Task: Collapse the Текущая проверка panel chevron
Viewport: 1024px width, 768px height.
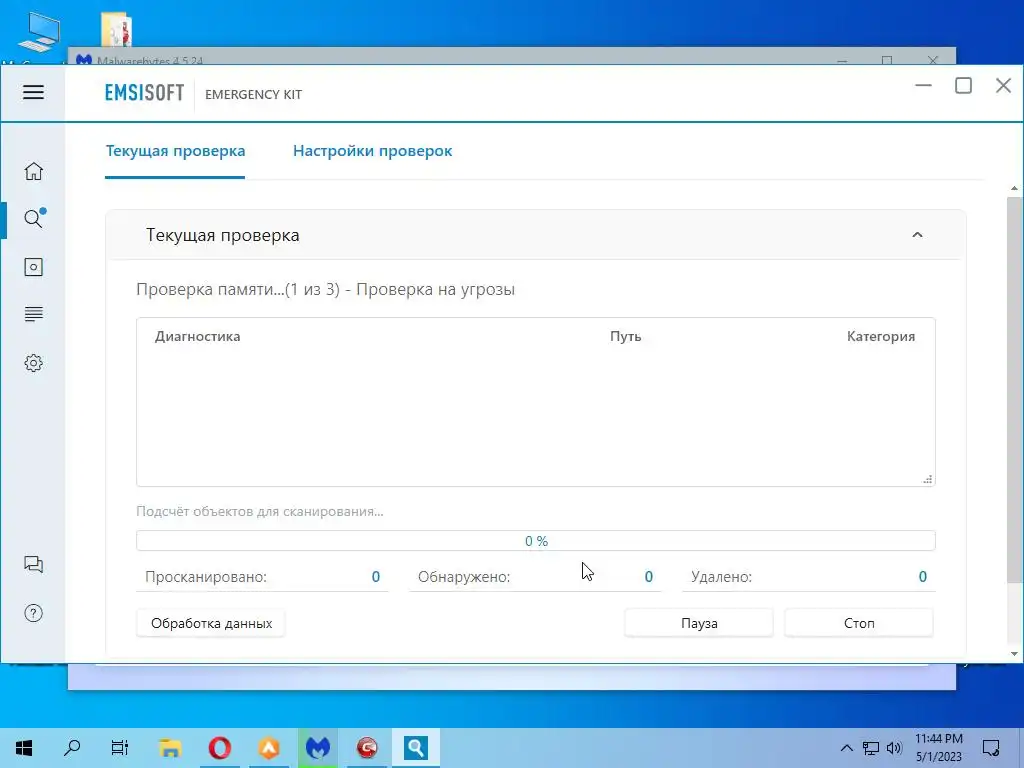Action: [917, 235]
